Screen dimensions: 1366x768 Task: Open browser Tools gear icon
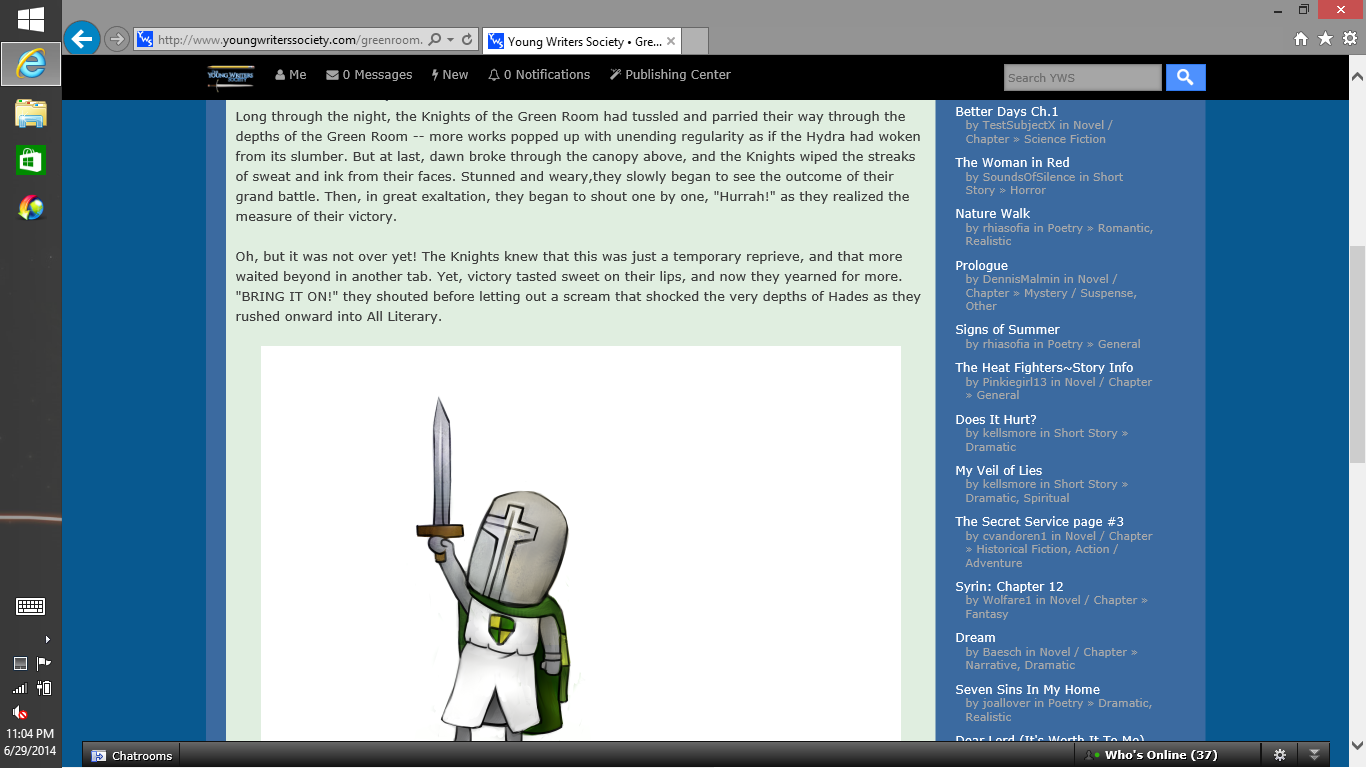pyautogui.click(x=1349, y=38)
